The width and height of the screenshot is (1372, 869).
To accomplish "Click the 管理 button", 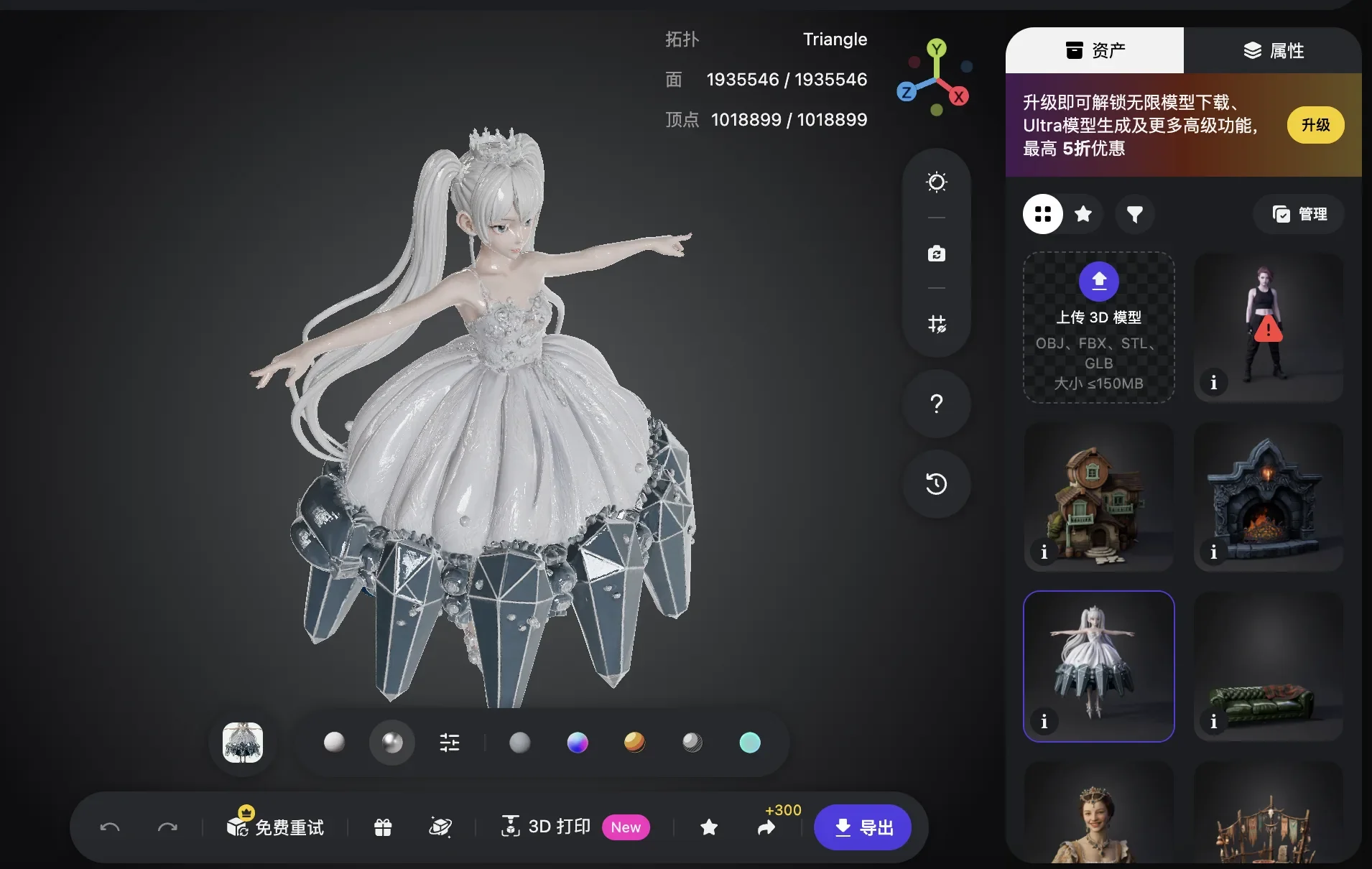I will tap(1299, 214).
